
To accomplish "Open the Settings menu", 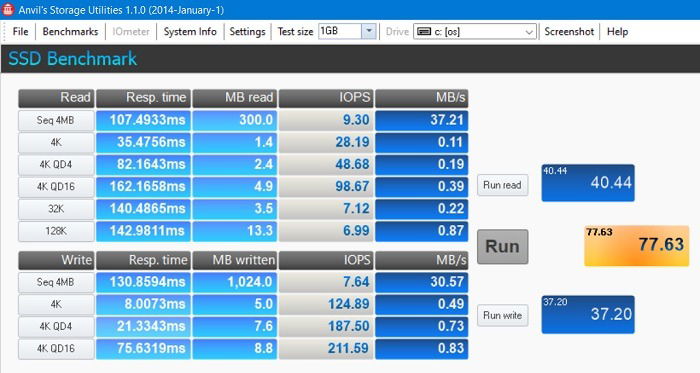I will [x=247, y=32].
